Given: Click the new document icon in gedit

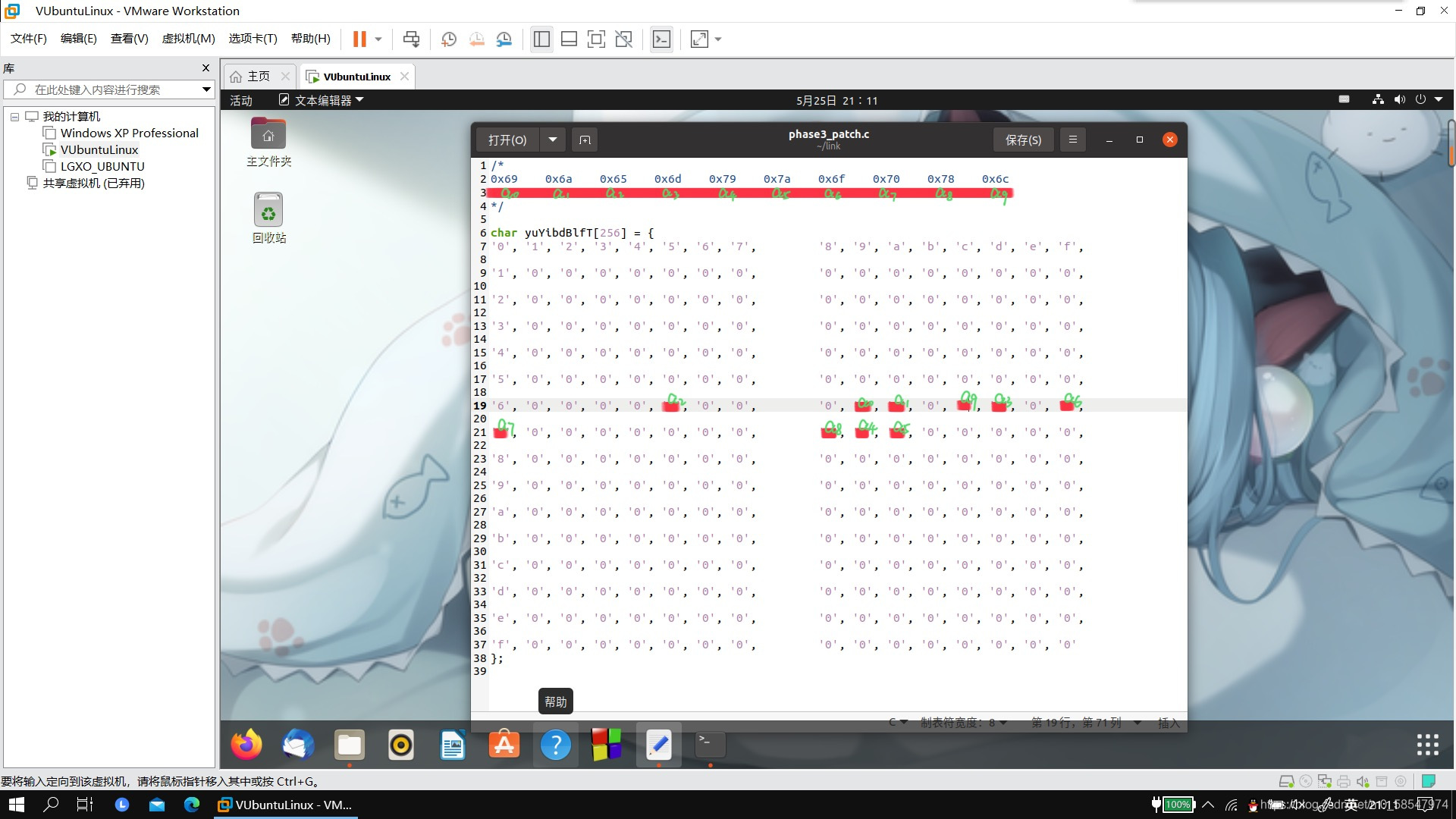Looking at the screenshot, I should (585, 140).
